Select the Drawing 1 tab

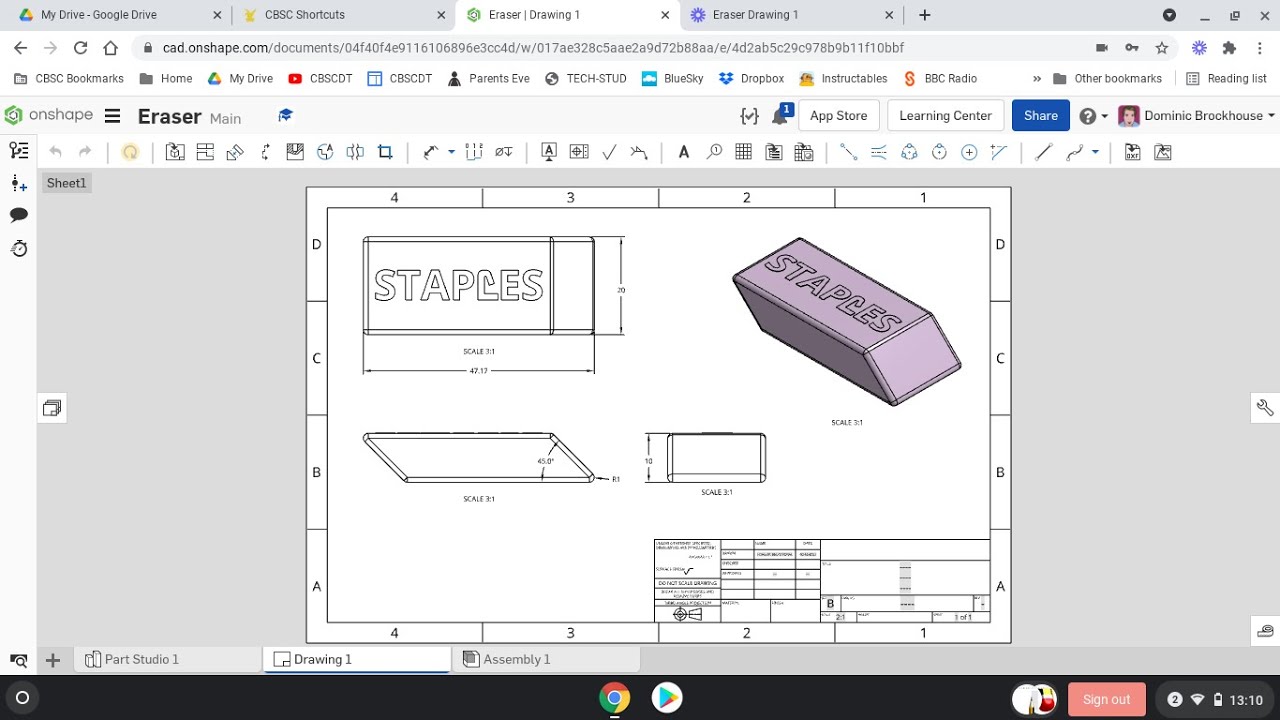click(x=357, y=659)
